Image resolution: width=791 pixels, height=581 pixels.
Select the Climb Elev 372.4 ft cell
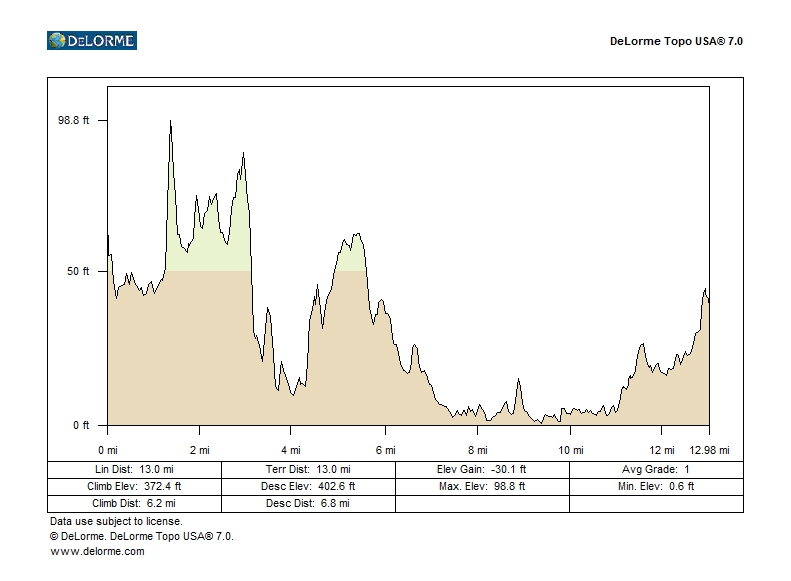[134, 486]
